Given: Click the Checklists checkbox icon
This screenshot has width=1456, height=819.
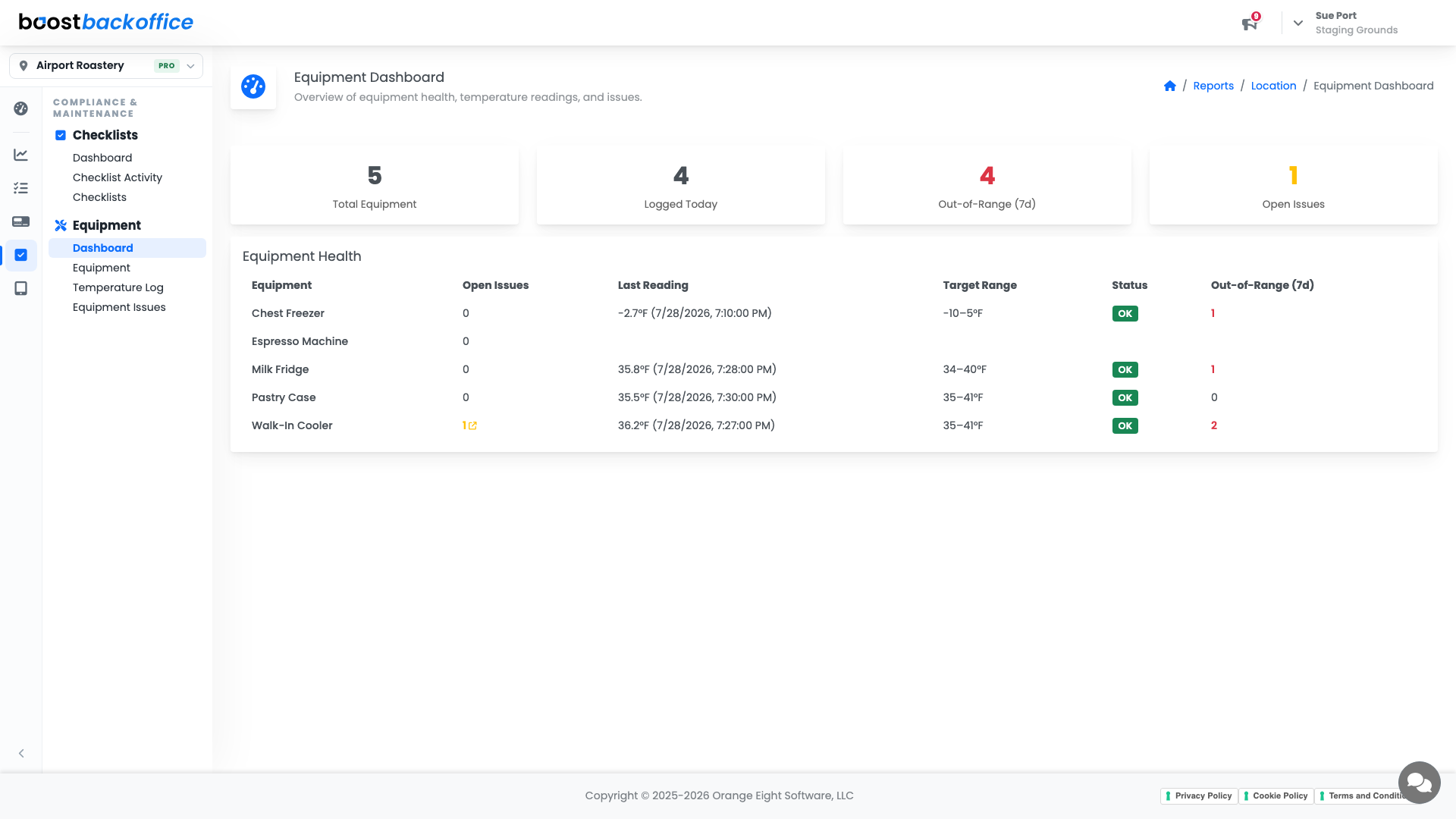Looking at the screenshot, I should (61, 135).
